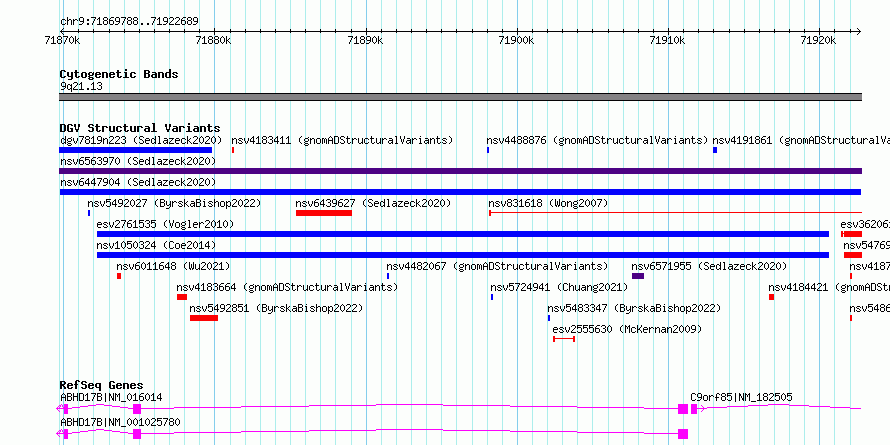Screen dimensions: 890x445
Task: Select the nsv6563970 purple variant bar
Action: point(460,171)
